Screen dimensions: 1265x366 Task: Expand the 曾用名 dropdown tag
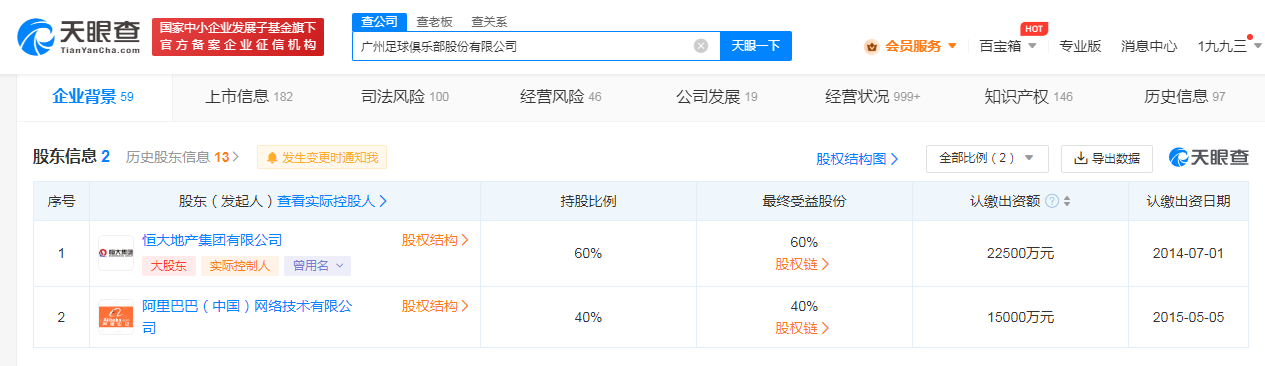coord(318,265)
